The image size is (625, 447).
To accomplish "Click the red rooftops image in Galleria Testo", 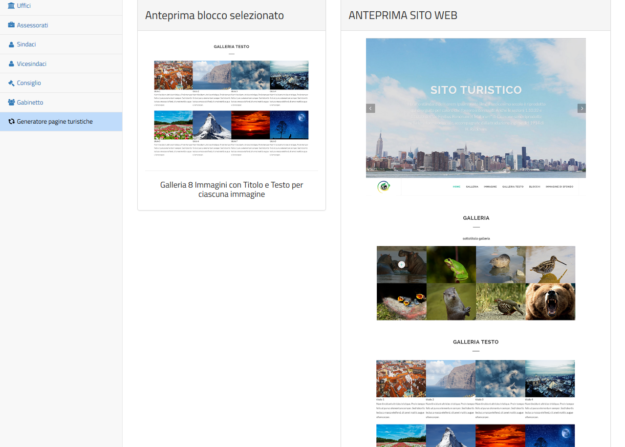I will tap(400, 379).
